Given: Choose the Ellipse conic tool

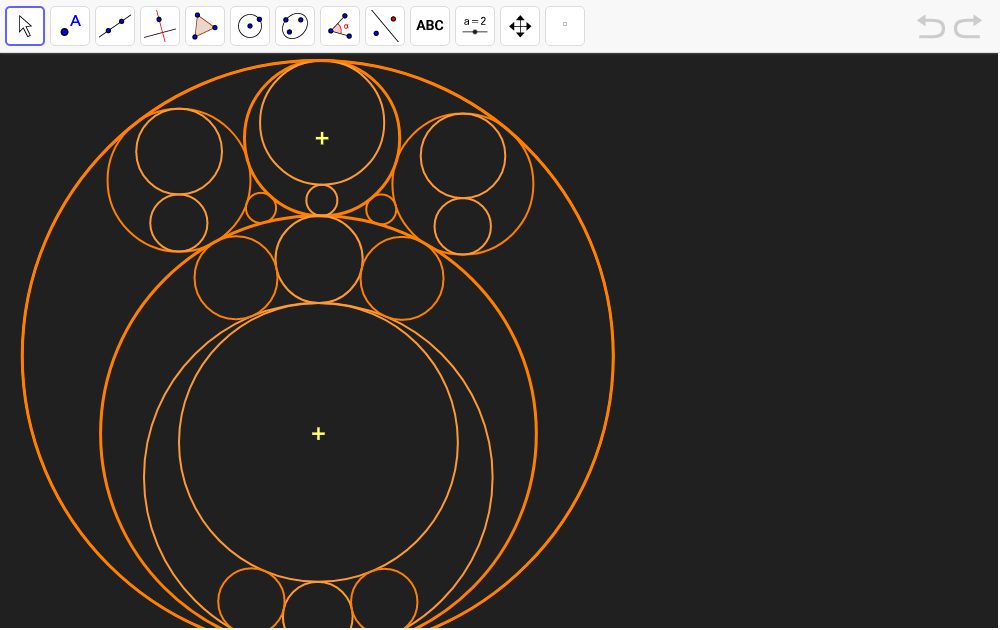Looking at the screenshot, I should 295,26.
